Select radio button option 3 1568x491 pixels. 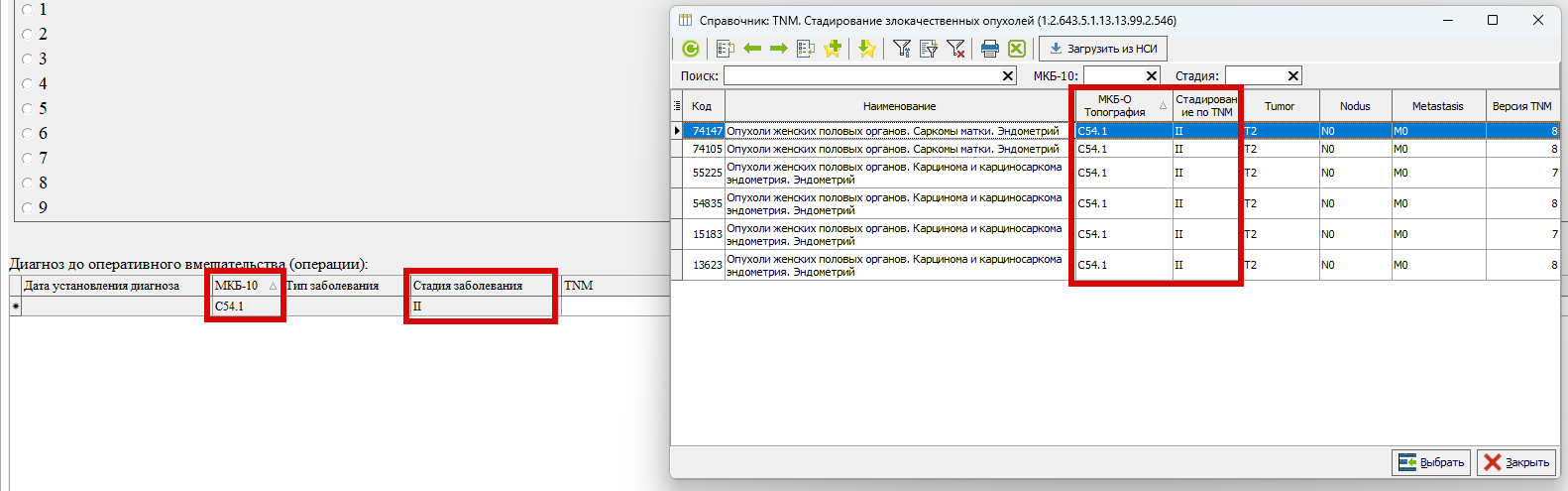[28, 59]
